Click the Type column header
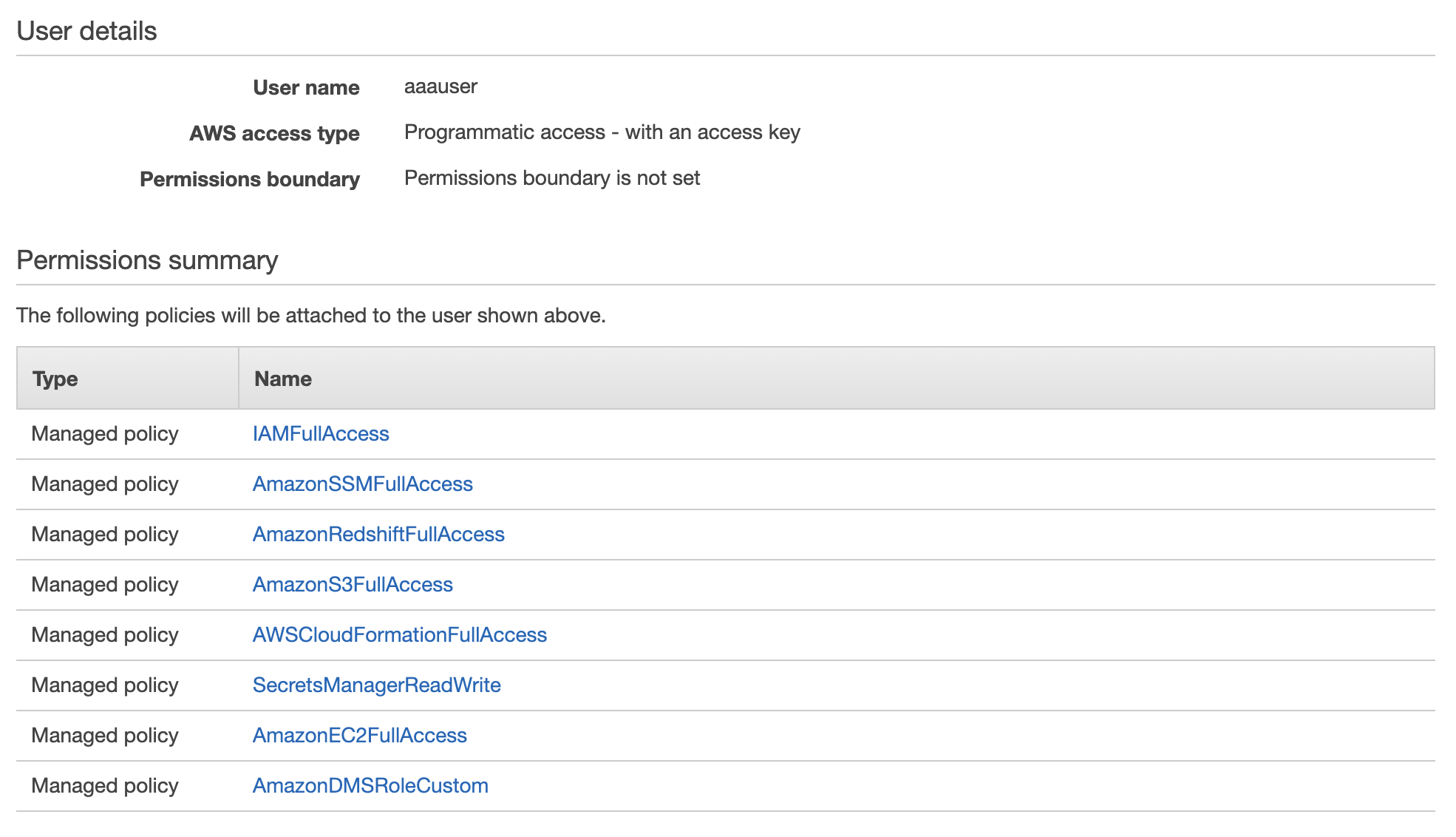Viewport: 1456px width, 837px height. (x=55, y=379)
